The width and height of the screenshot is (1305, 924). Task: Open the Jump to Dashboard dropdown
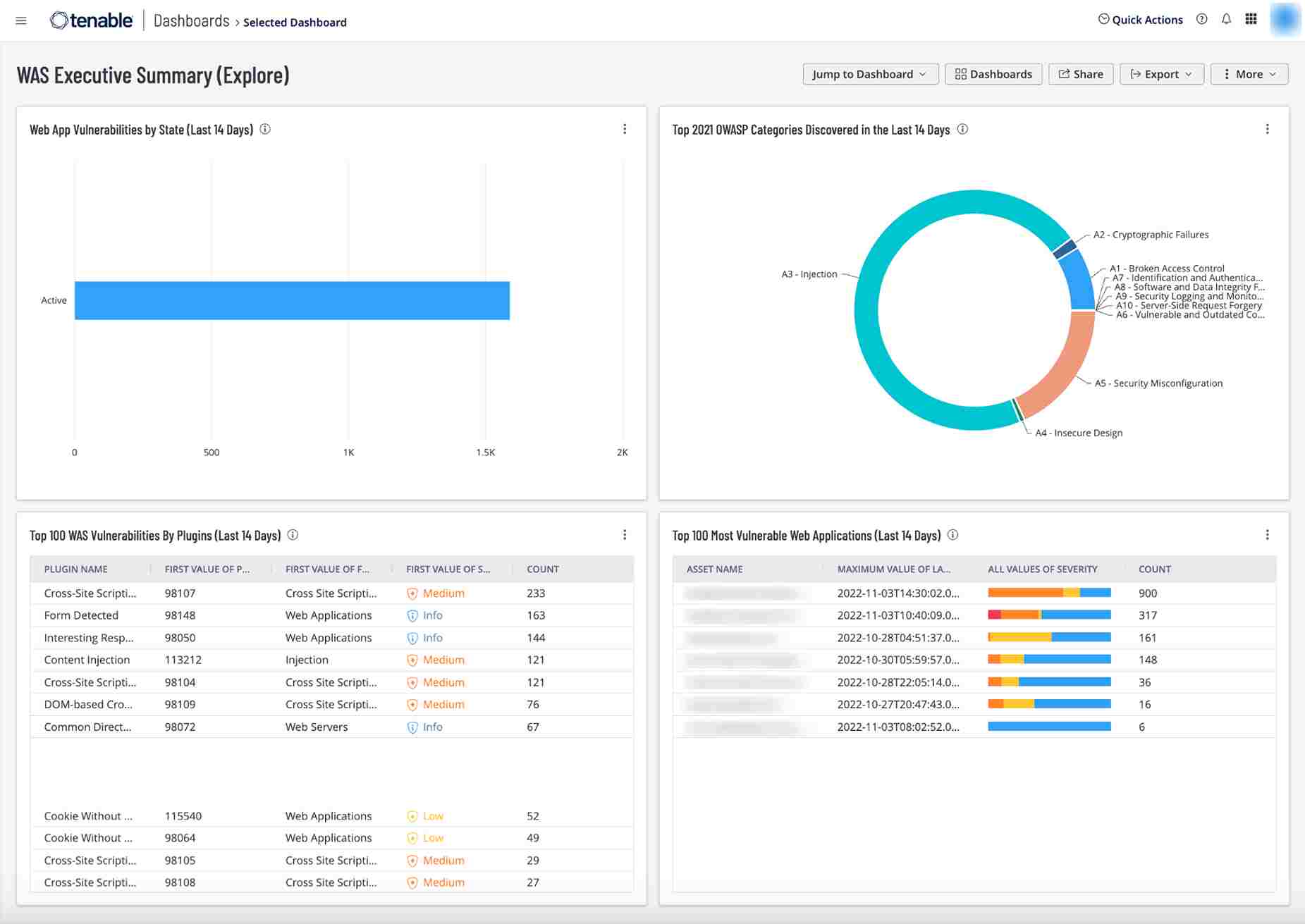pyautogui.click(x=870, y=73)
